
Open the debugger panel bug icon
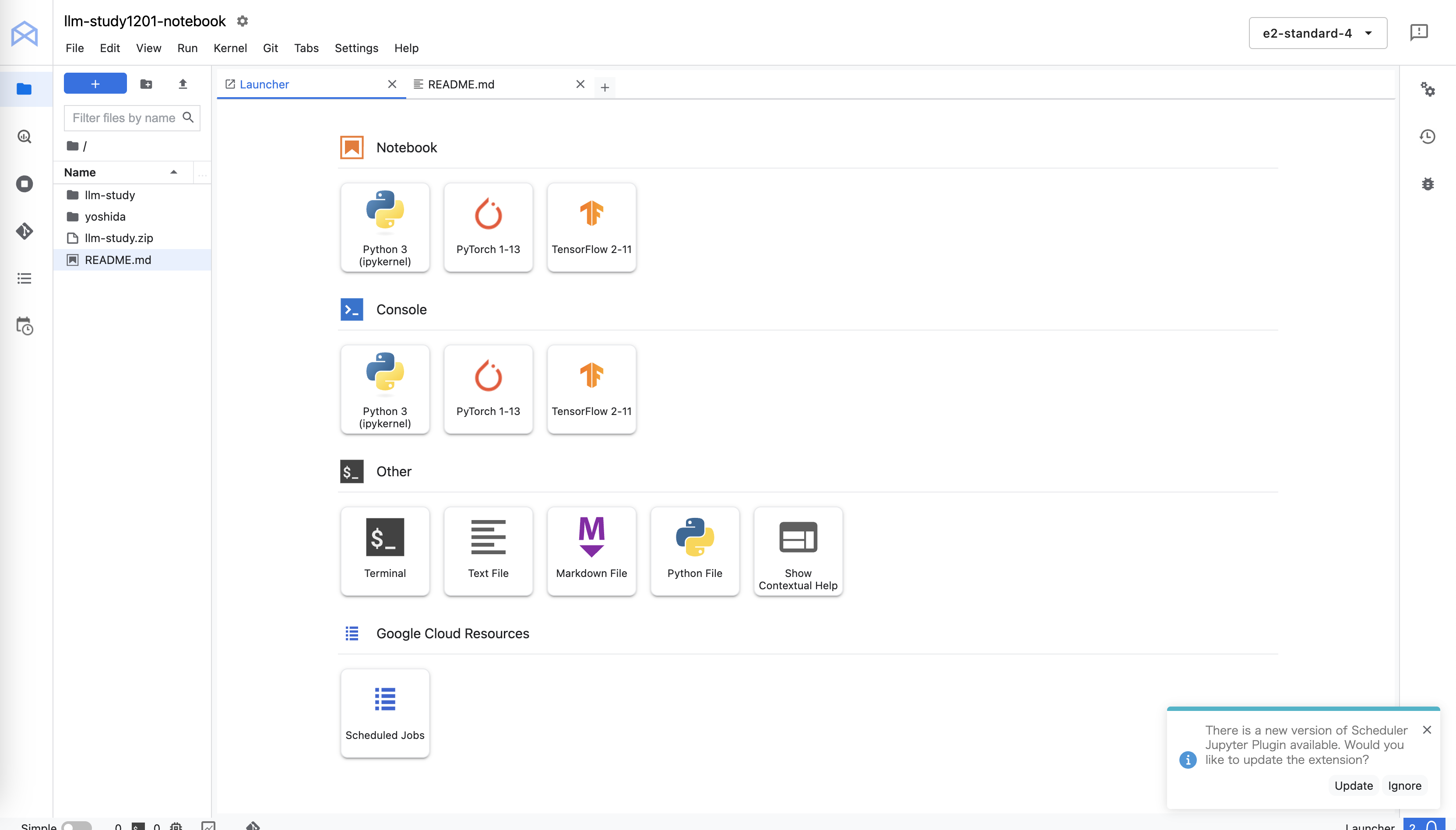pos(1427,183)
